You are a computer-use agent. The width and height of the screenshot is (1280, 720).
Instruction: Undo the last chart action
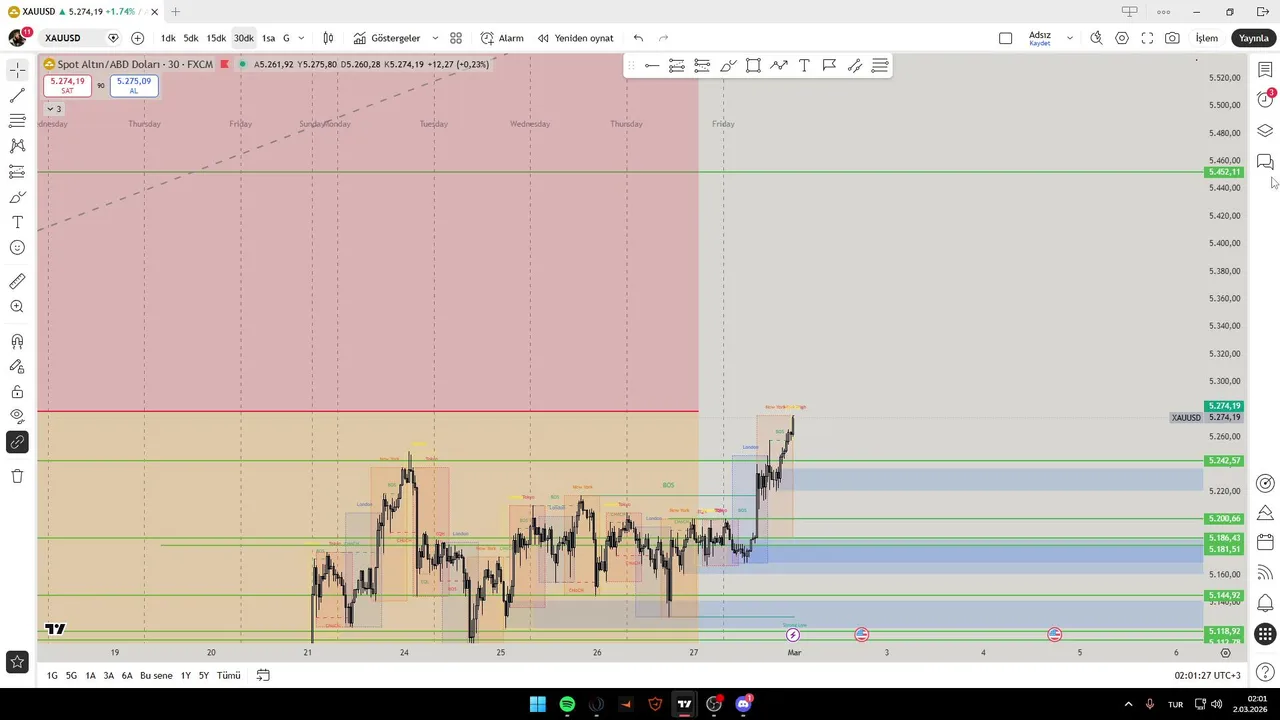point(638,38)
